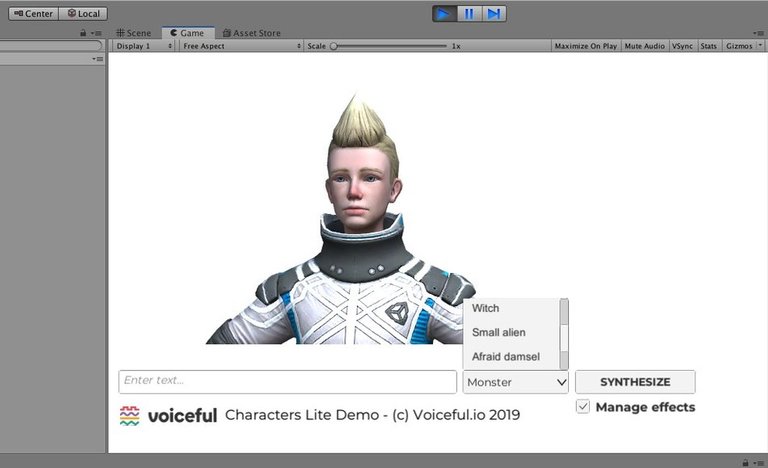768x468 pixels.
Task: Toggle Maximize On Play
Action: tap(586, 46)
